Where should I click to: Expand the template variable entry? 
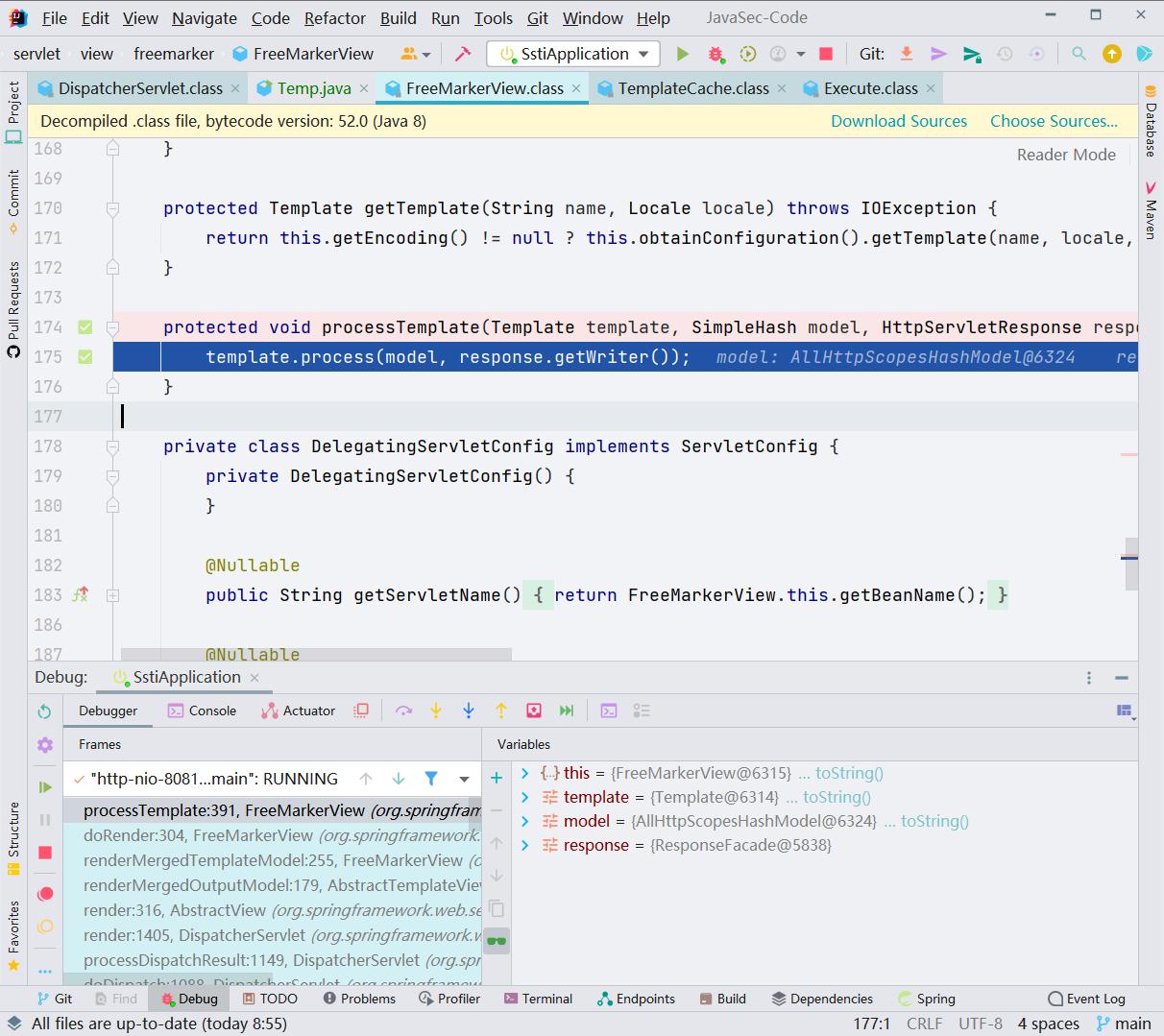[x=525, y=797]
